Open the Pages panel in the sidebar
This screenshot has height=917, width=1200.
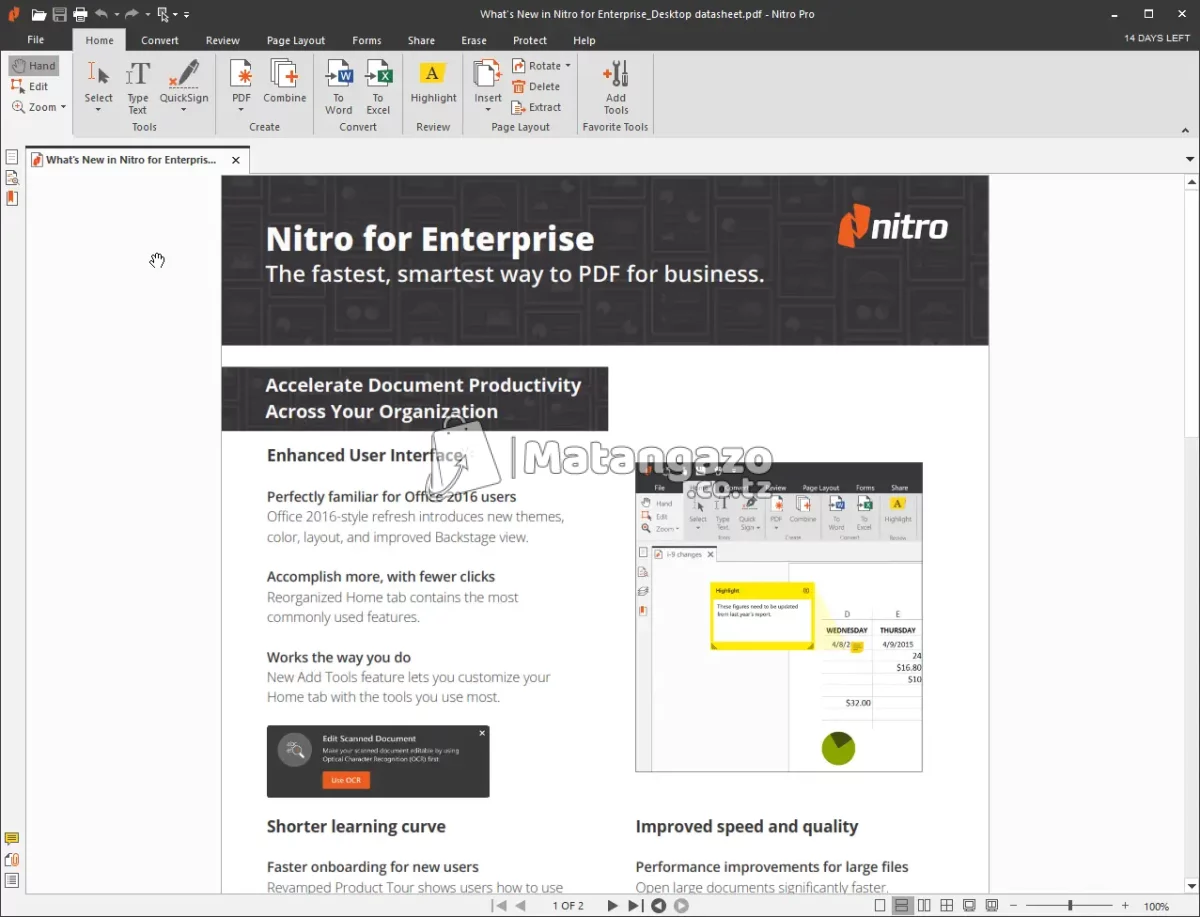pyautogui.click(x=13, y=157)
